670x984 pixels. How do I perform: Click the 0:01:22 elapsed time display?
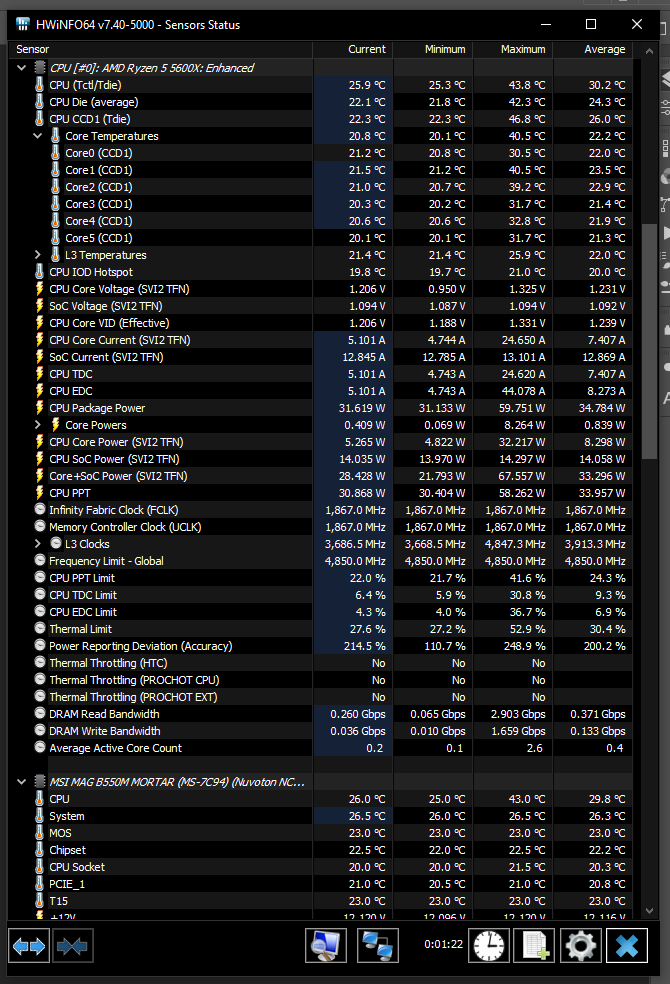click(444, 943)
